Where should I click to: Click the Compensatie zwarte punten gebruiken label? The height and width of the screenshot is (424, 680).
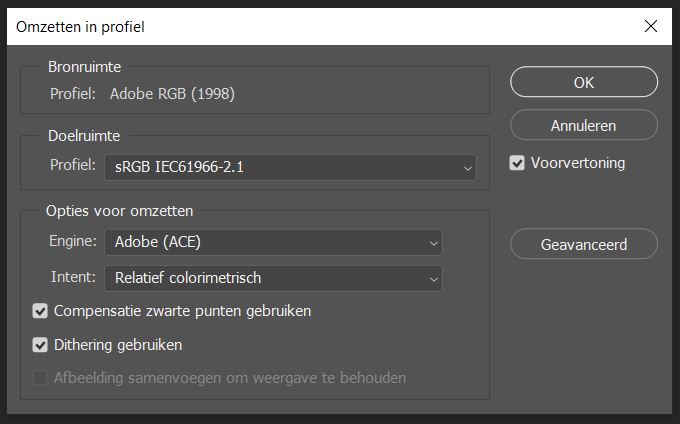pos(183,311)
